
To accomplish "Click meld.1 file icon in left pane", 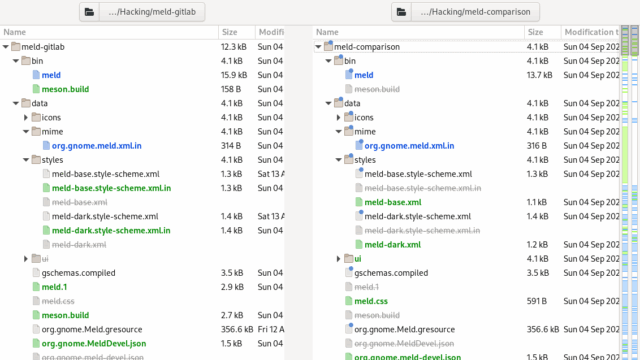I will tap(36, 287).
